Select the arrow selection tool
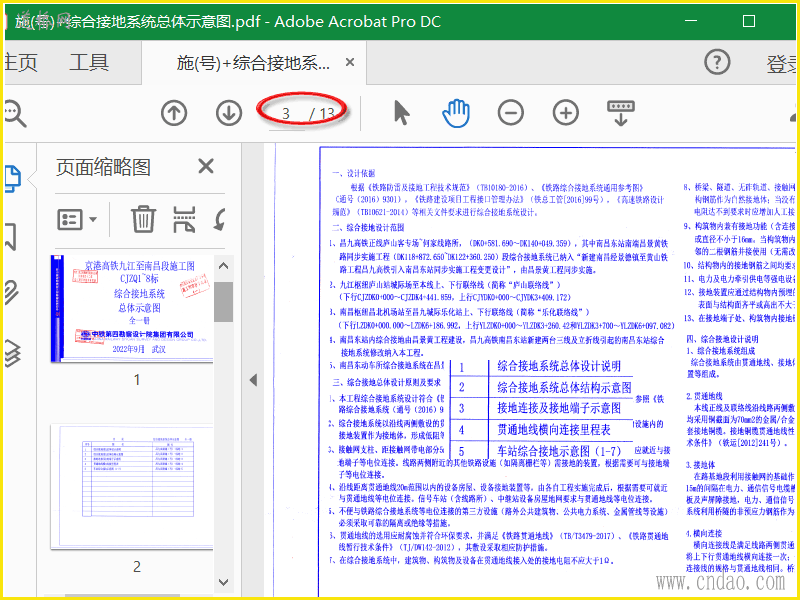 click(402, 113)
